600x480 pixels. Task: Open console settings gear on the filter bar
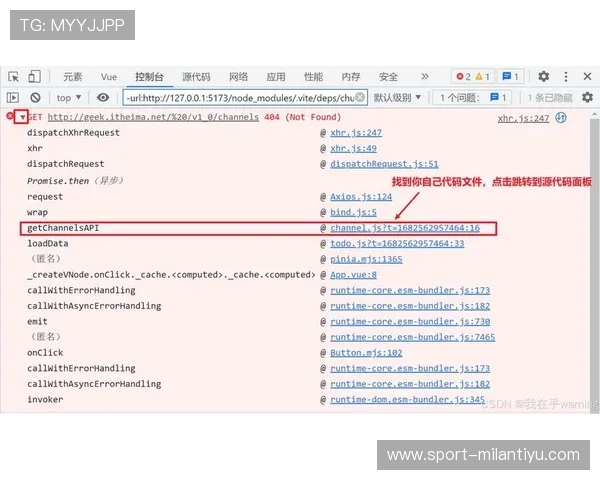pos(587,98)
